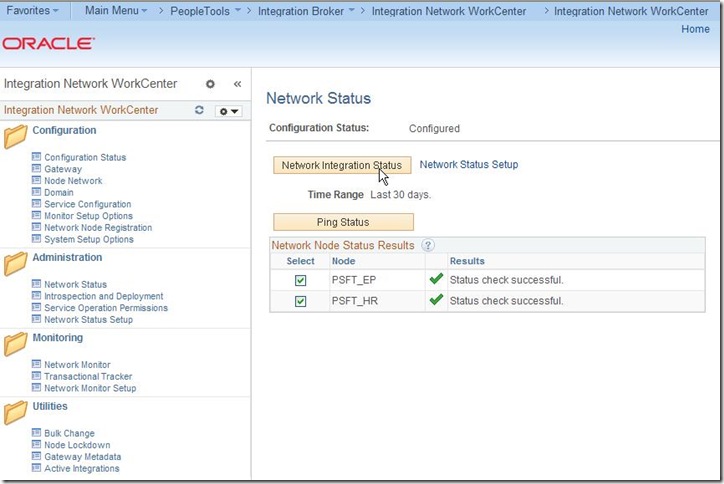Image resolution: width=724 pixels, height=484 pixels.
Task: Open the Utilities section heading
Action: pos(50,406)
